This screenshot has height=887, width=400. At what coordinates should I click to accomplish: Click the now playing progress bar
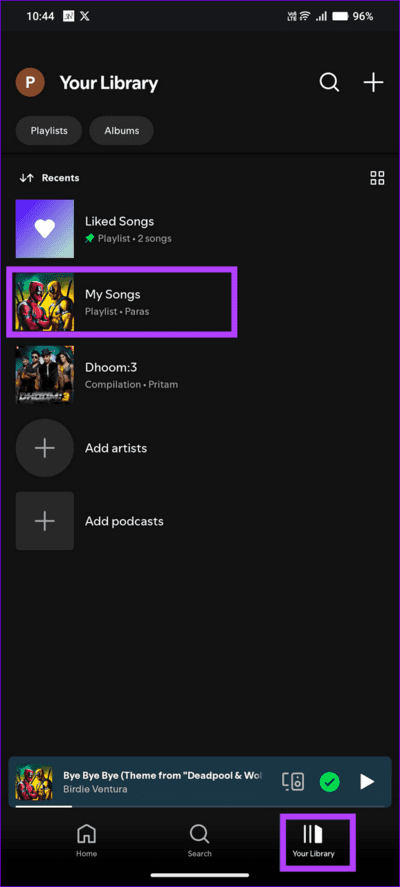pos(200,806)
